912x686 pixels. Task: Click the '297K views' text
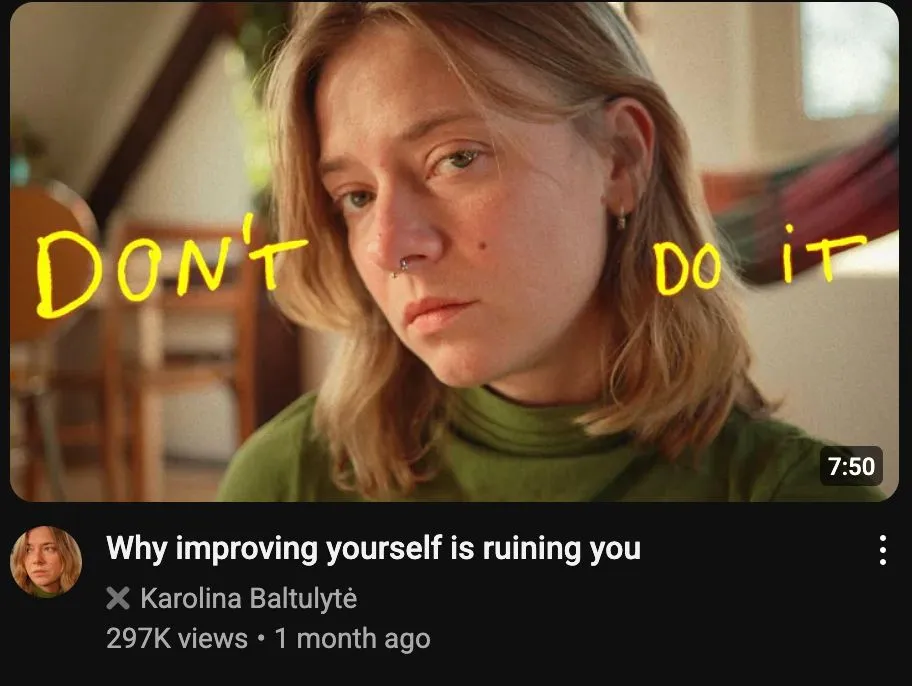[177, 638]
